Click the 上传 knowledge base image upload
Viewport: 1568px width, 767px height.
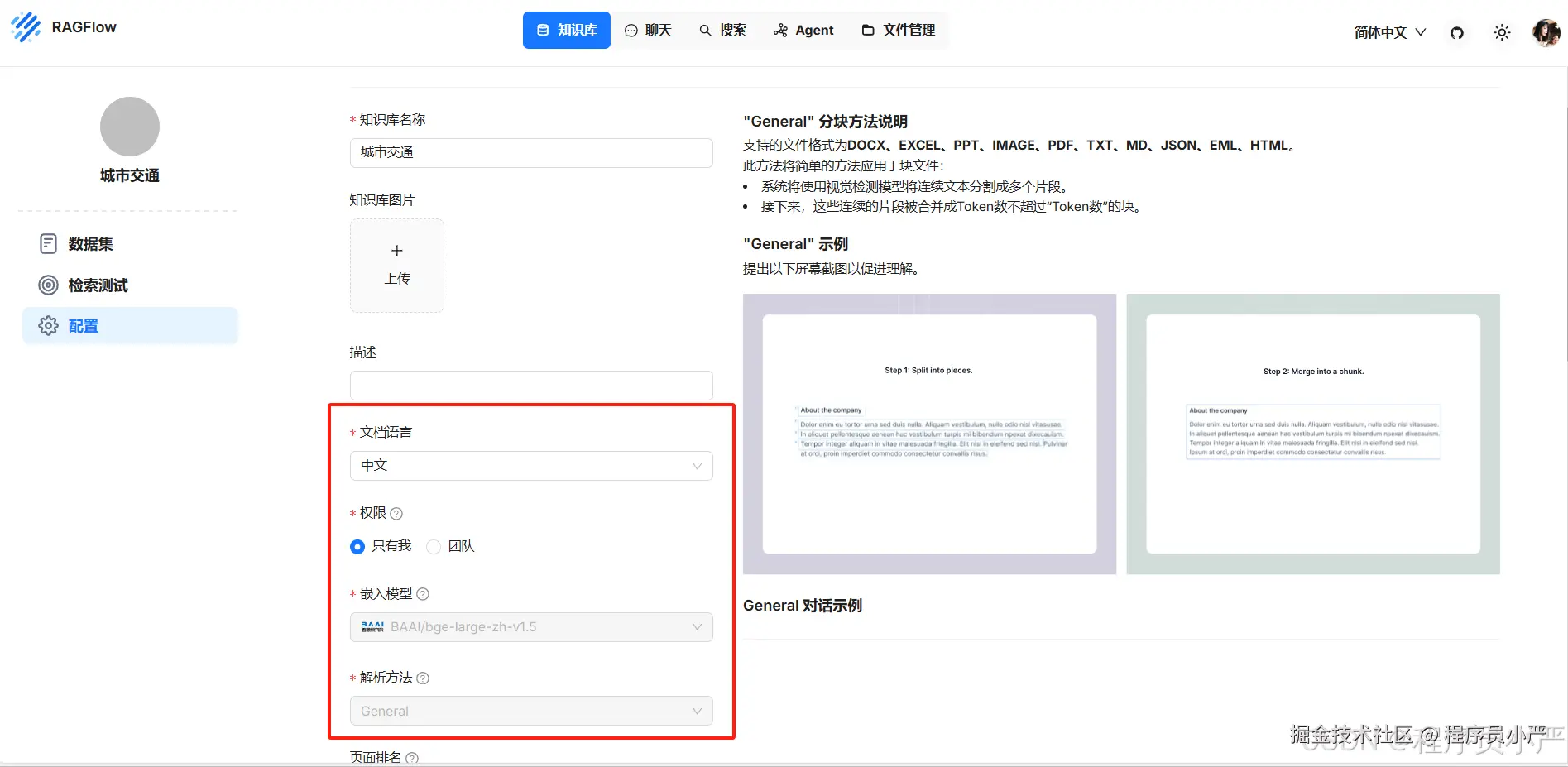point(396,265)
